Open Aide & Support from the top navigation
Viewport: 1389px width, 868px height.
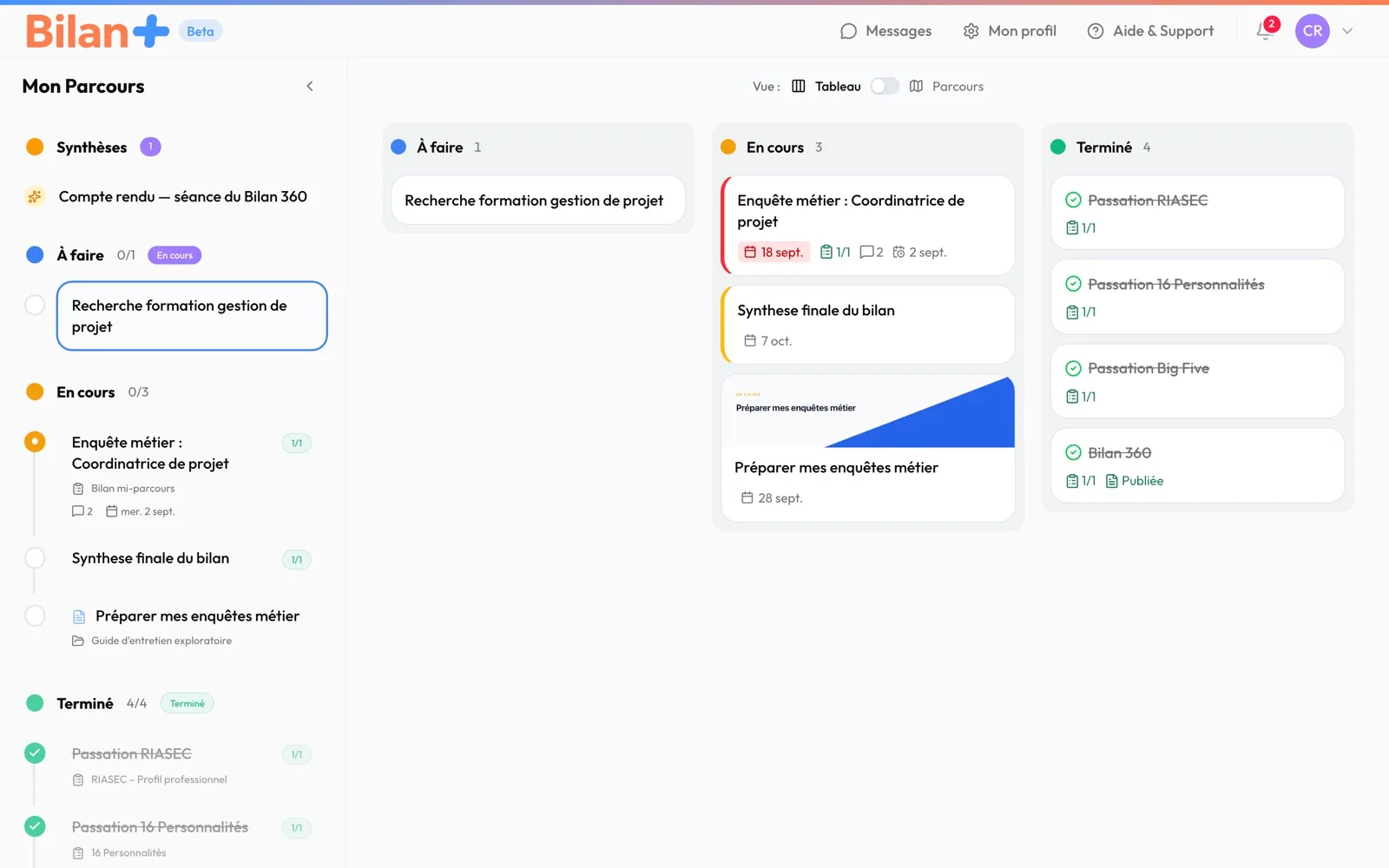[x=1150, y=31]
